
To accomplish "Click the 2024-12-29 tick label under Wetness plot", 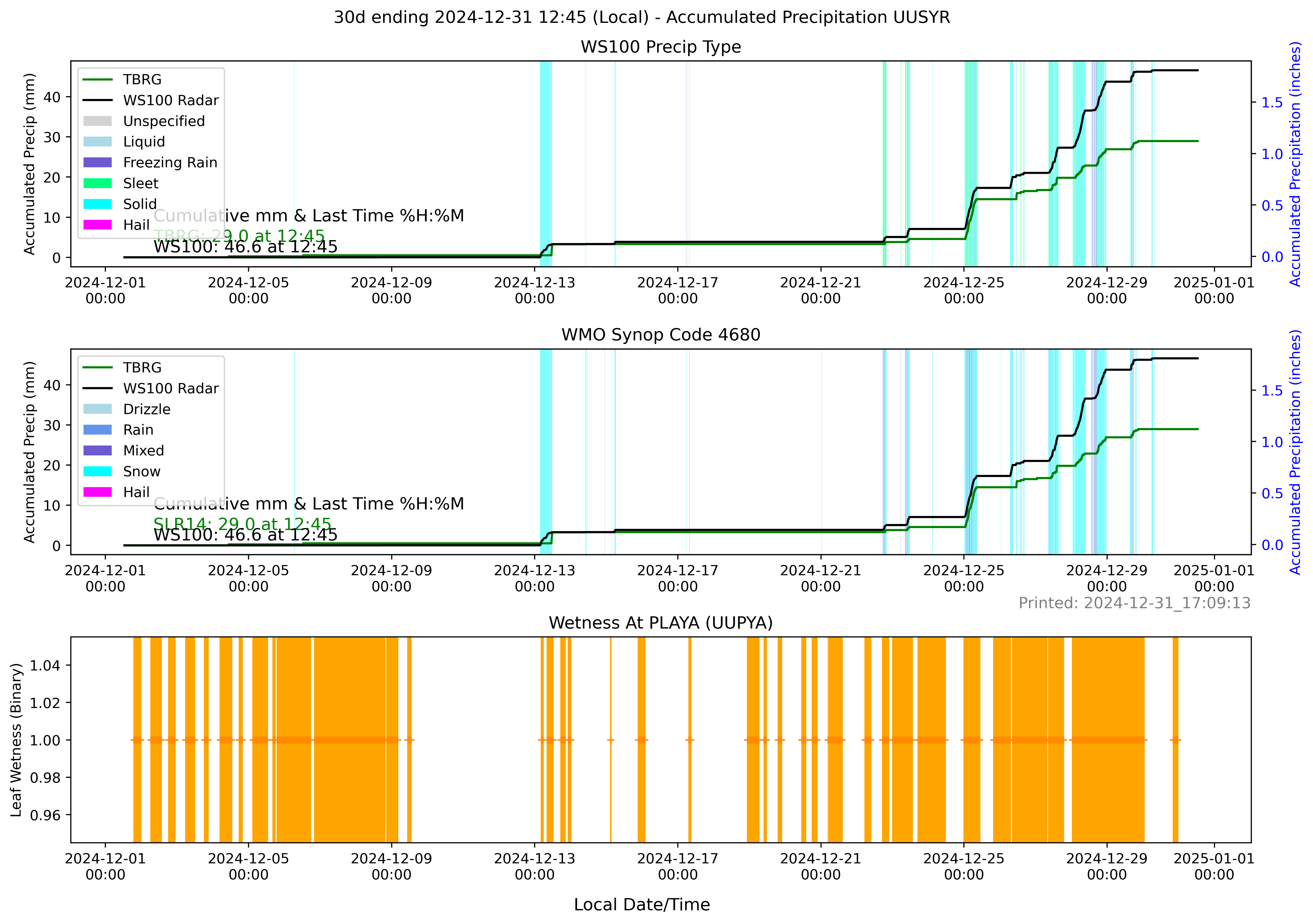I will pyautogui.click(x=1107, y=867).
